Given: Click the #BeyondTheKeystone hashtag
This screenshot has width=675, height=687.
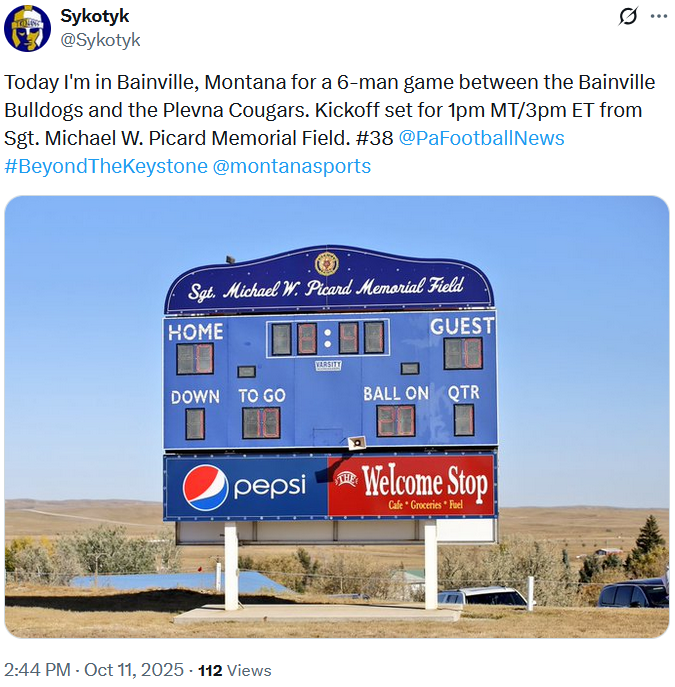Looking at the screenshot, I should click(105, 166).
